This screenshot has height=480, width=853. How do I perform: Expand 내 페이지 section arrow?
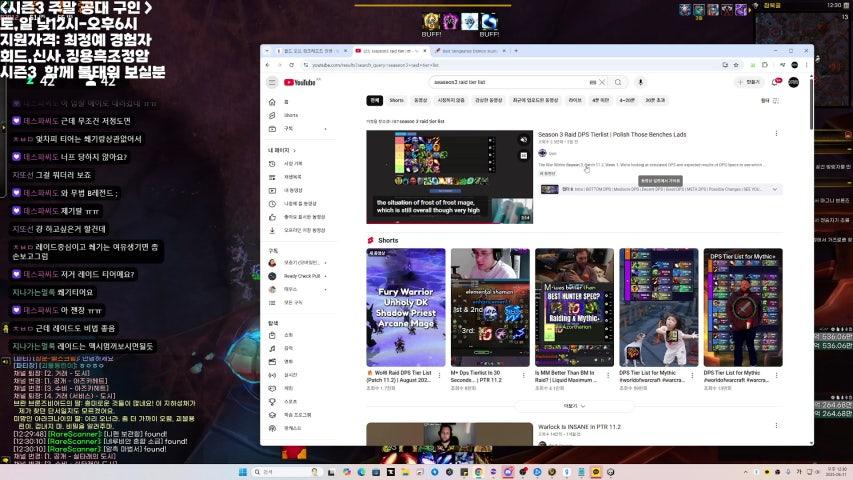click(295, 150)
